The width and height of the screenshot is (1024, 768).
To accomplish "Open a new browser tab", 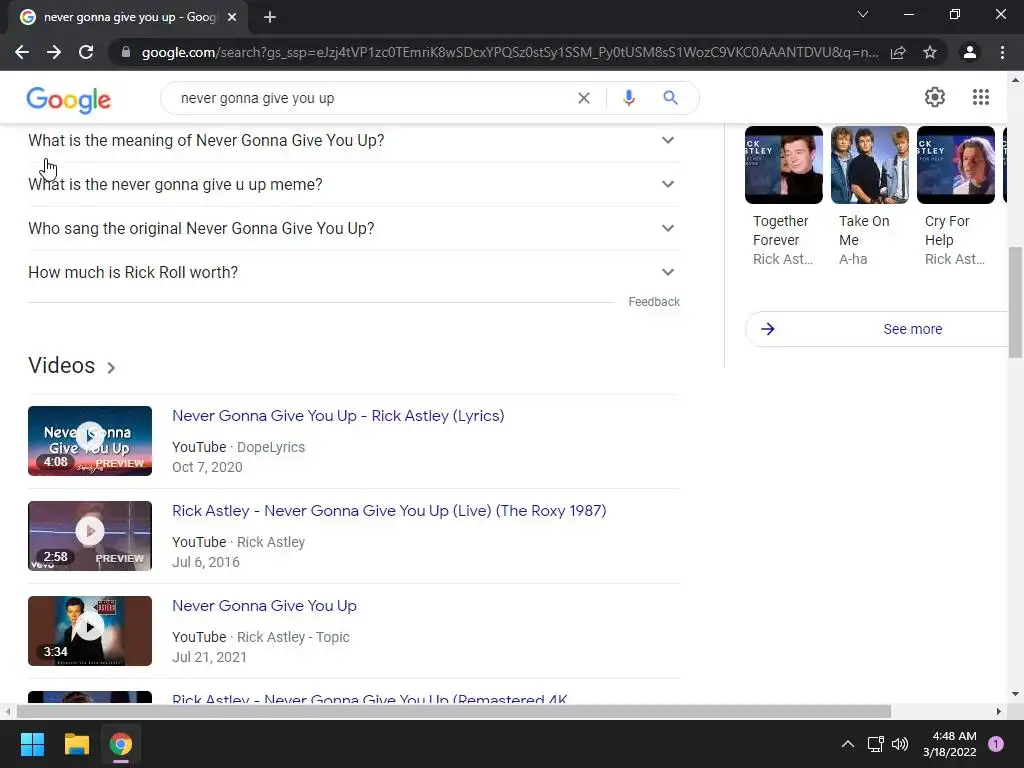I will [x=270, y=17].
